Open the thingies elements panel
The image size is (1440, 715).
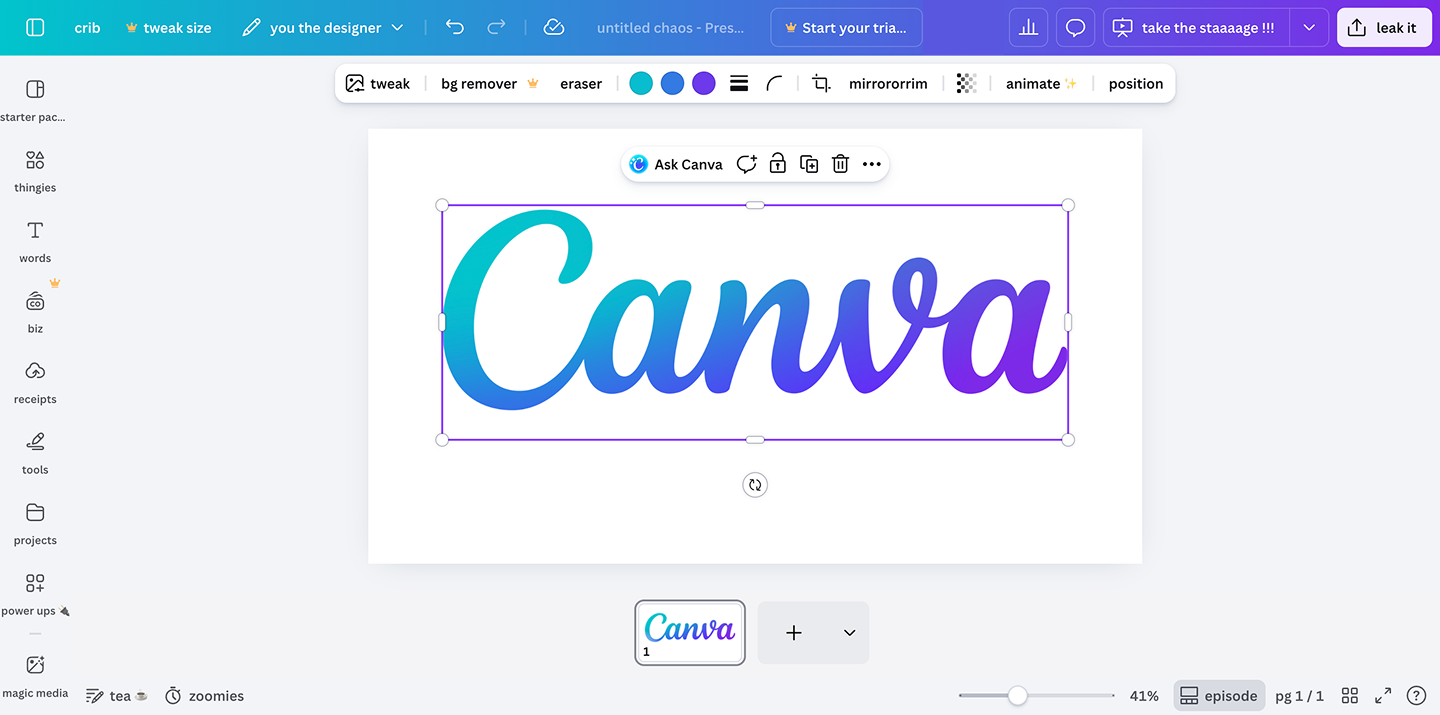pyautogui.click(x=35, y=171)
